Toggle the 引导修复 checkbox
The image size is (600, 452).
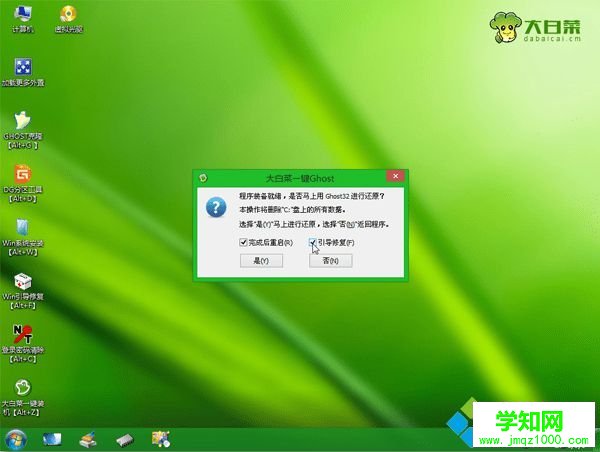313,243
